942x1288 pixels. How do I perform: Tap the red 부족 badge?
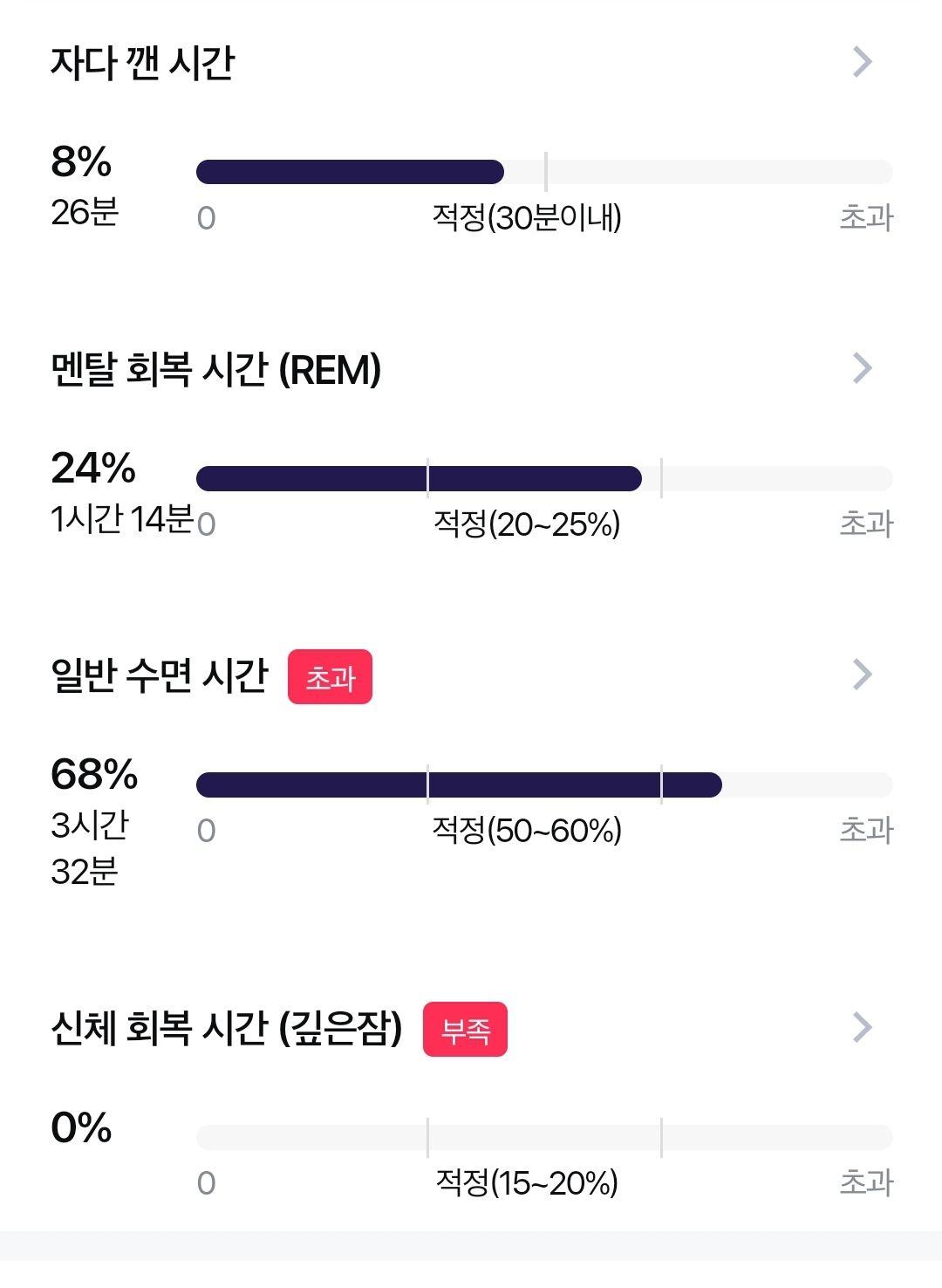point(465,1030)
